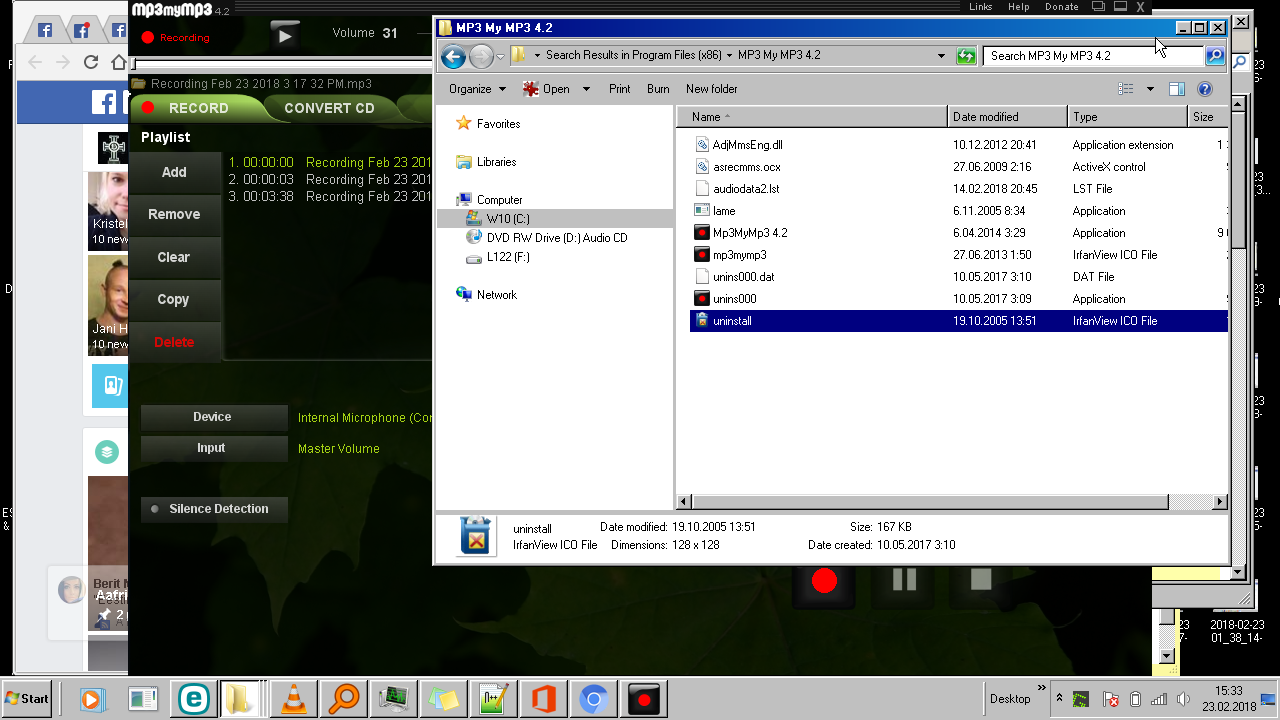Click the red record button in the player
This screenshot has width=1280, height=720.
[824, 581]
